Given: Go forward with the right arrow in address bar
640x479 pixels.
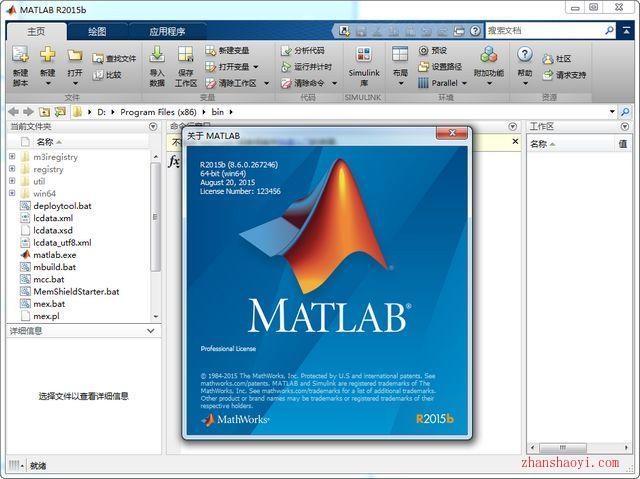Looking at the screenshot, I should [x=28, y=112].
